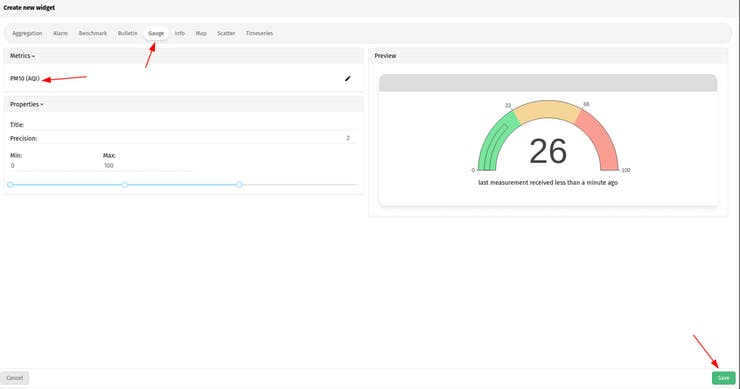Switch to the Alarm tab

60,34
